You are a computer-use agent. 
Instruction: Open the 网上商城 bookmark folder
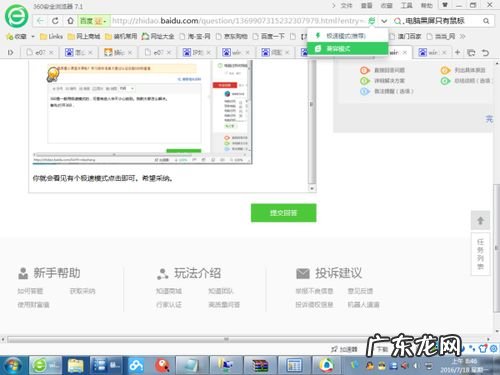click(x=84, y=36)
